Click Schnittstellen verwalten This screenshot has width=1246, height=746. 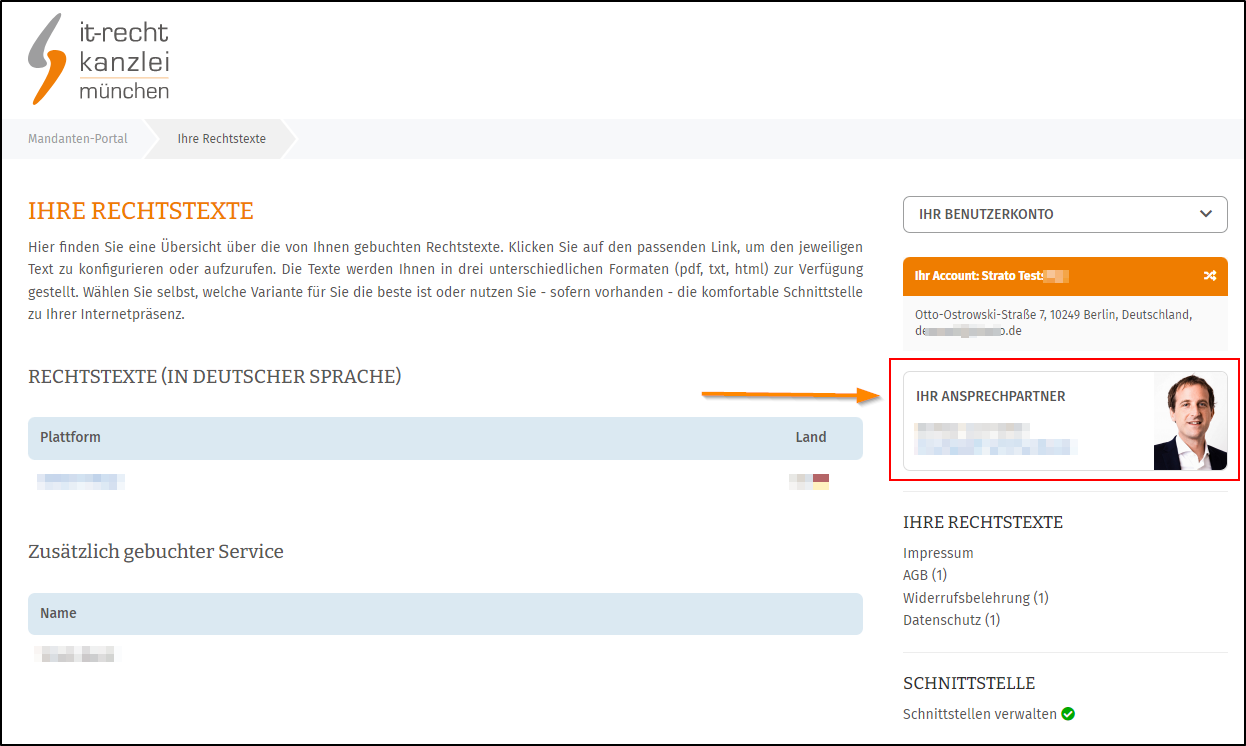(x=980, y=713)
